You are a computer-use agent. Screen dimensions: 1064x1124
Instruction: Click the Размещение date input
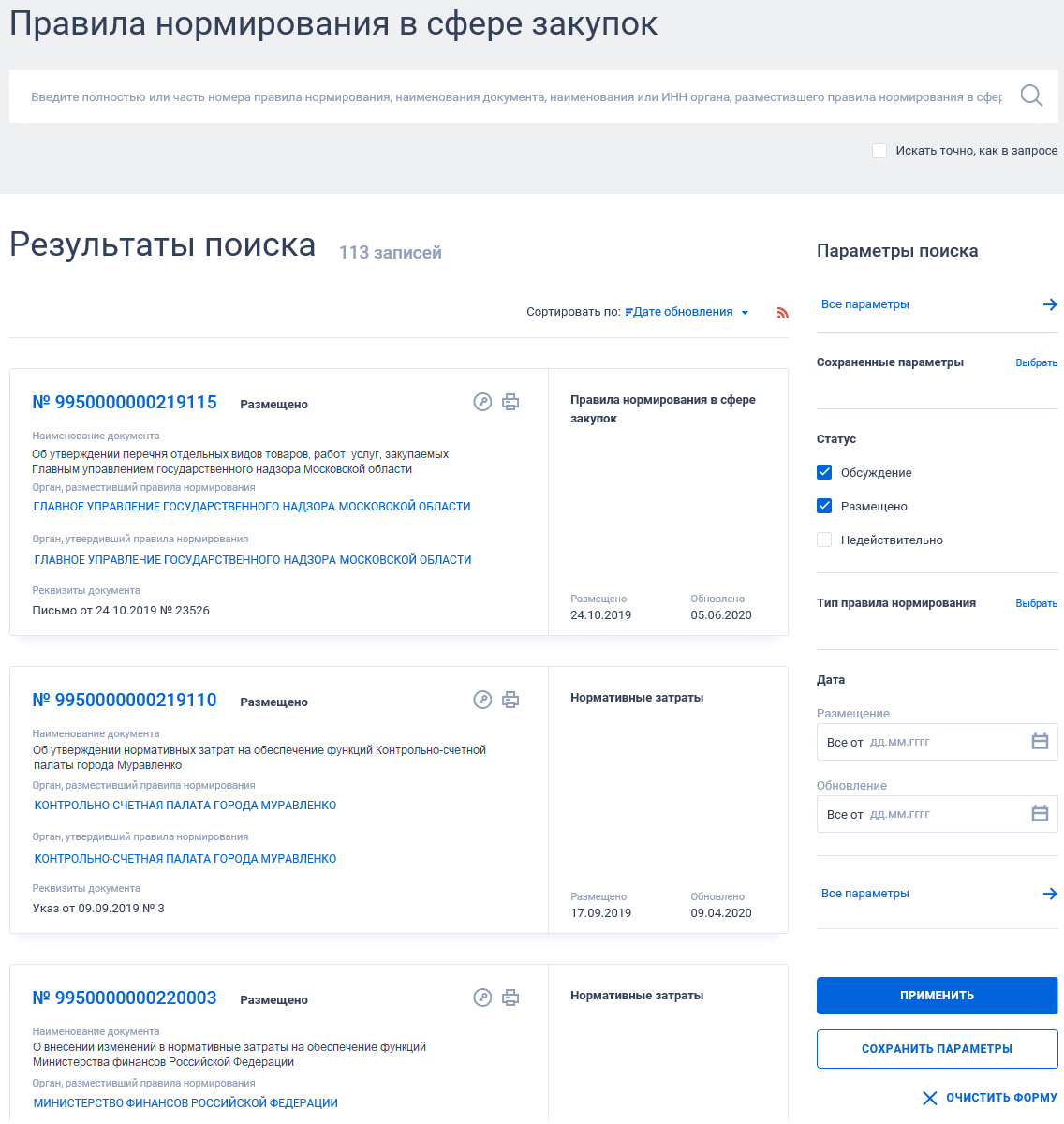point(938,742)
